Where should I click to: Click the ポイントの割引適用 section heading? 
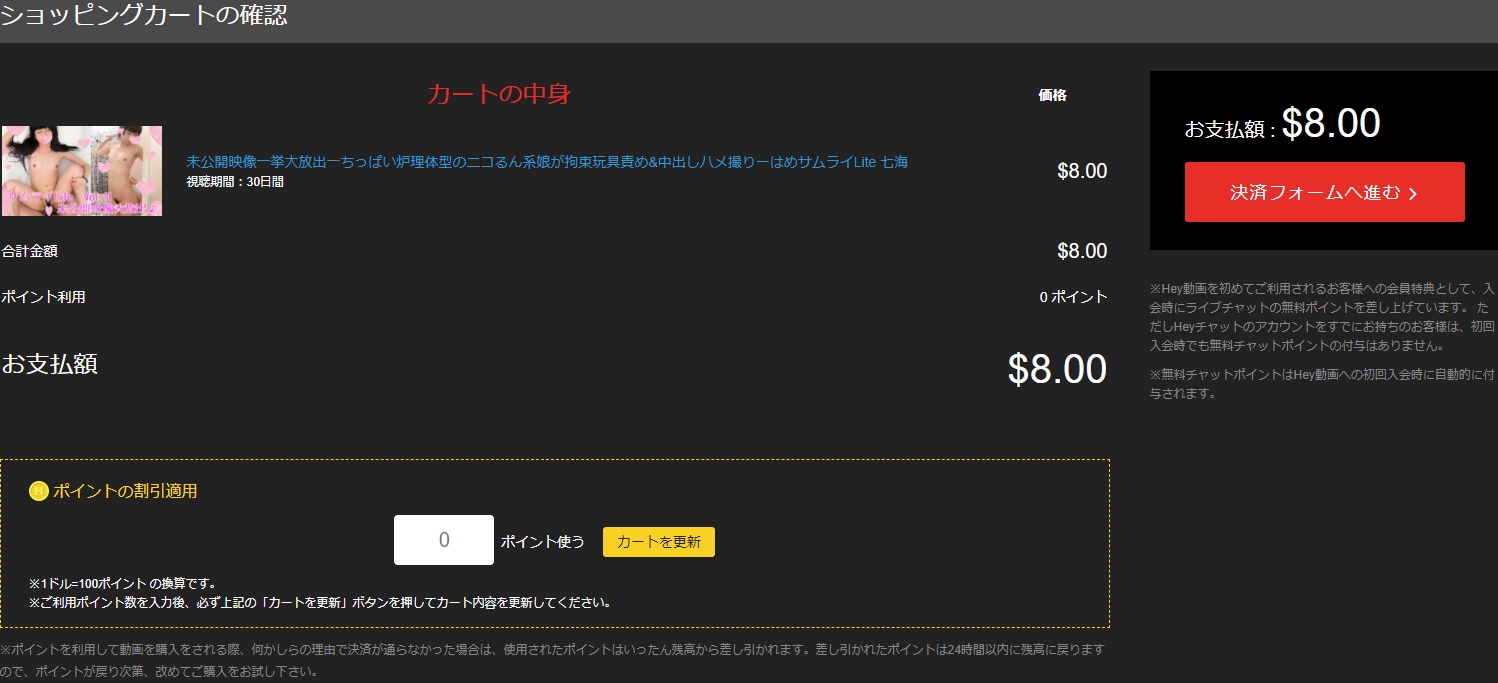point(125,491)
